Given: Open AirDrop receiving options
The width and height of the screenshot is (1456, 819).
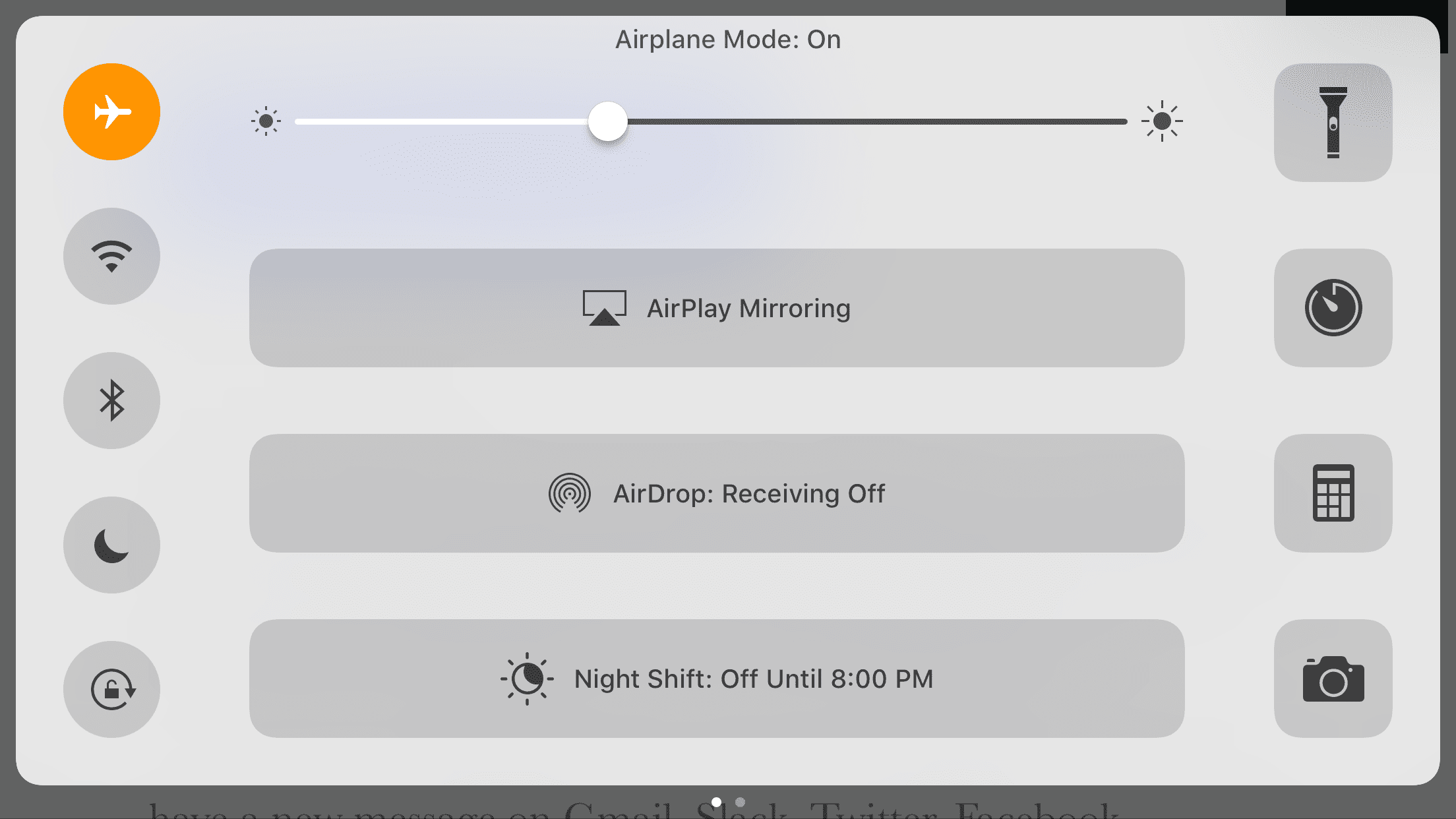Looking at the screenshot, I should [x=717, y=493].
